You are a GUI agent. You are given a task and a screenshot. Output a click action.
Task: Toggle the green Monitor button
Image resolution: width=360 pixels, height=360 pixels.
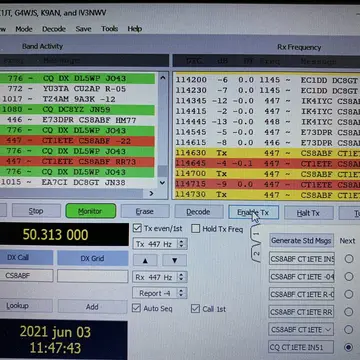coord(91,211)
